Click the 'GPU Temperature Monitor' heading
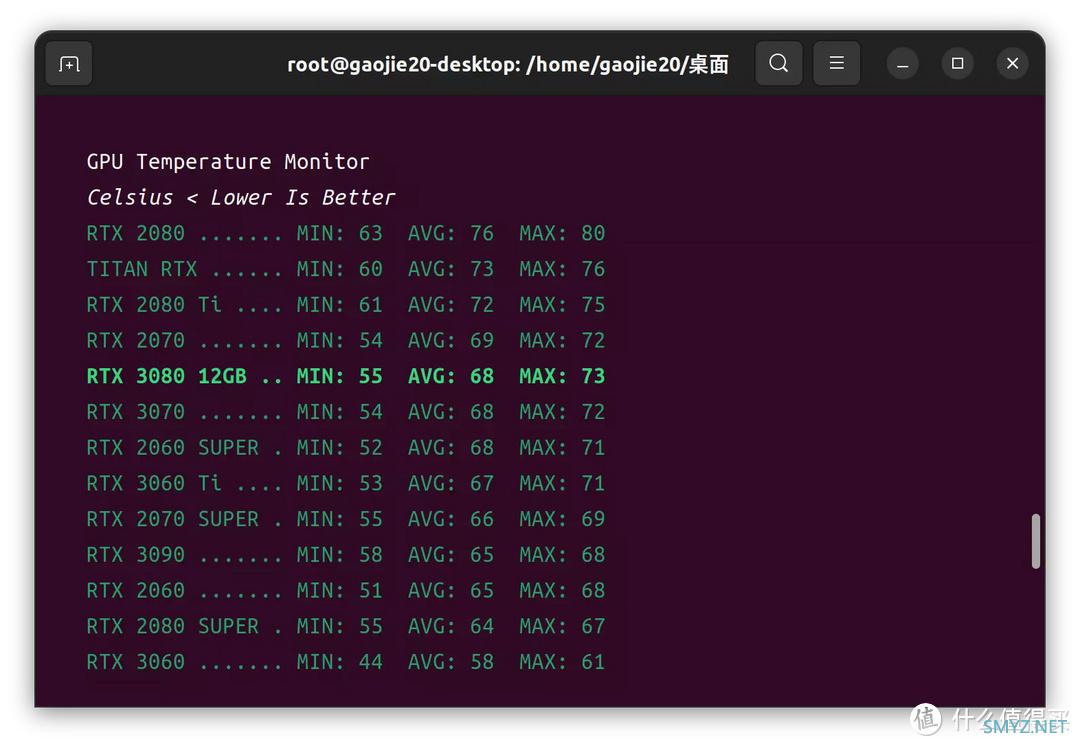 coord(228,162)
